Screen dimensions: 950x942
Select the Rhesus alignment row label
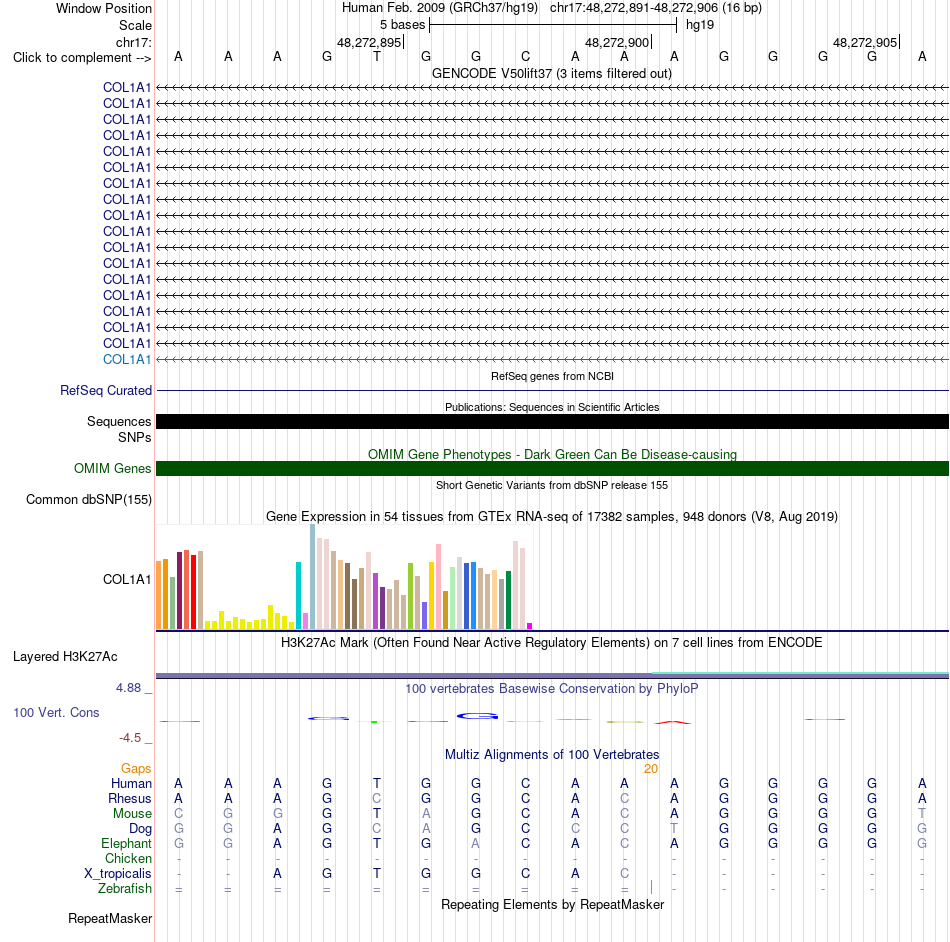click(x=130, y=798)
